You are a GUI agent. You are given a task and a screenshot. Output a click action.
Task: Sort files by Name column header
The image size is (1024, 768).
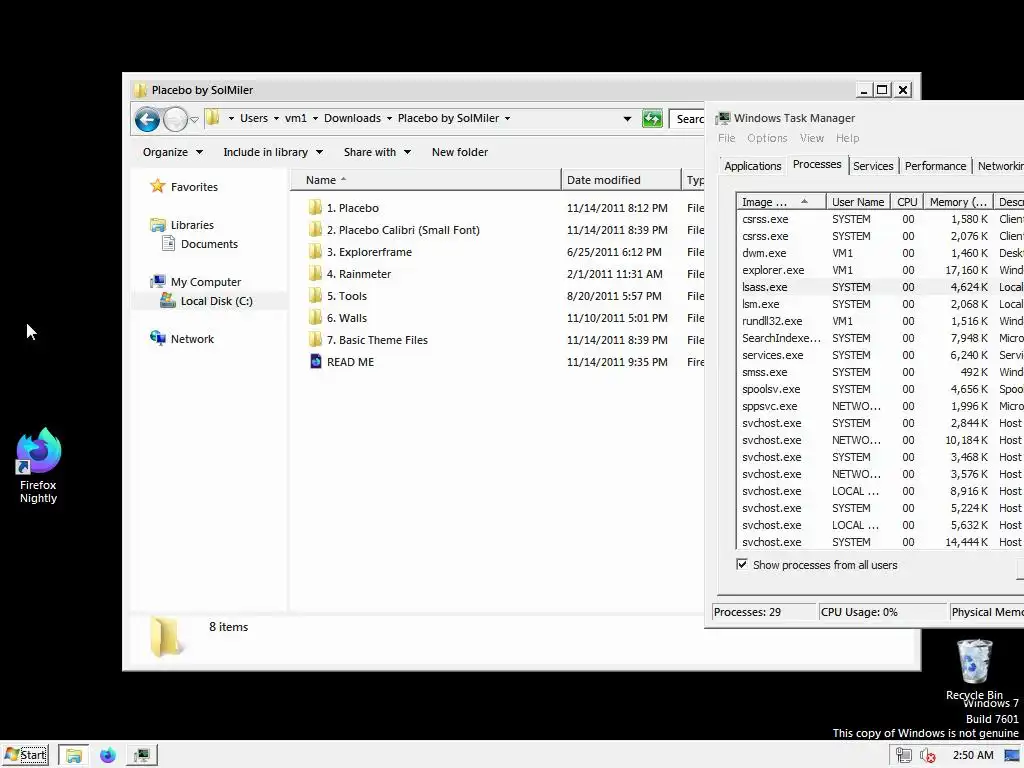click(x=424, y=180)
